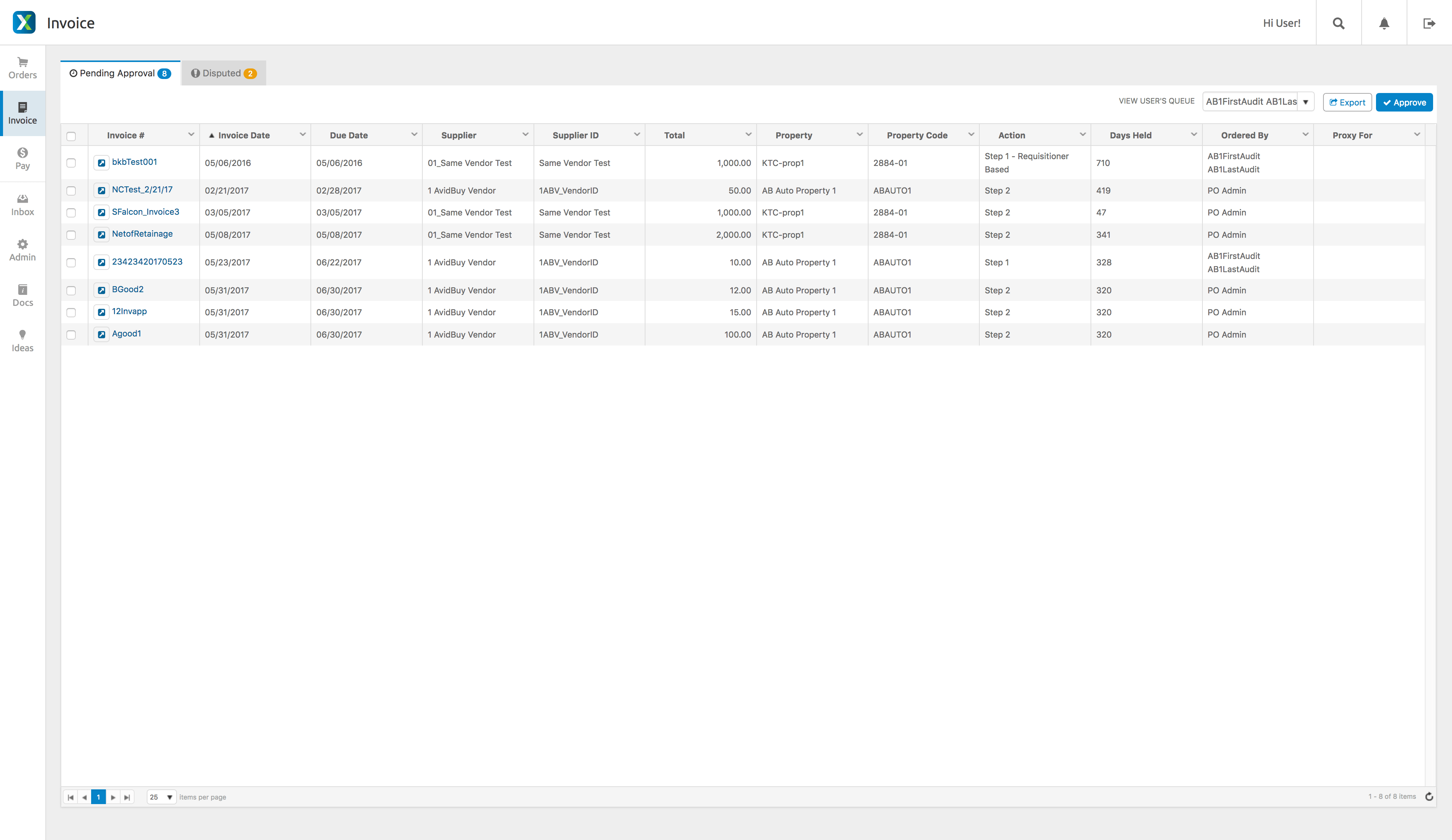
Task: Check the select-all header checkbox
Action: (71, 136)
